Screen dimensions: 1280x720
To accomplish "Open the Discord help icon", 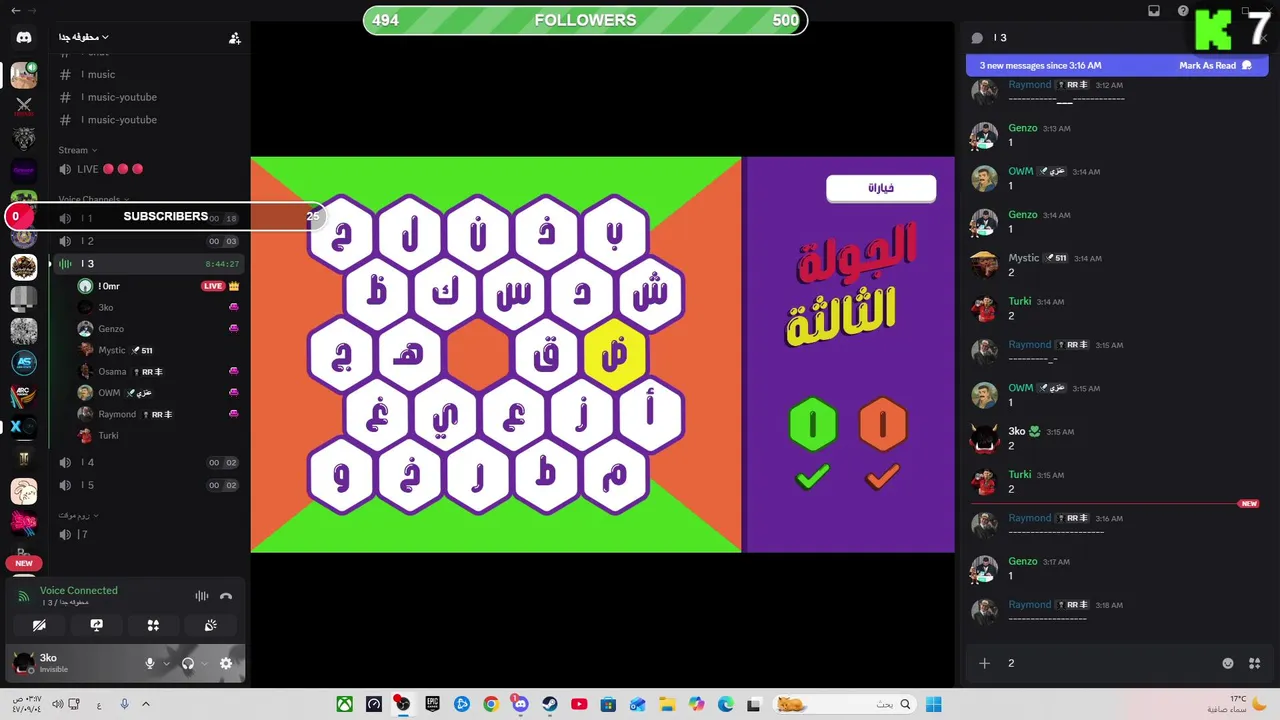I will coord(1184,11).
